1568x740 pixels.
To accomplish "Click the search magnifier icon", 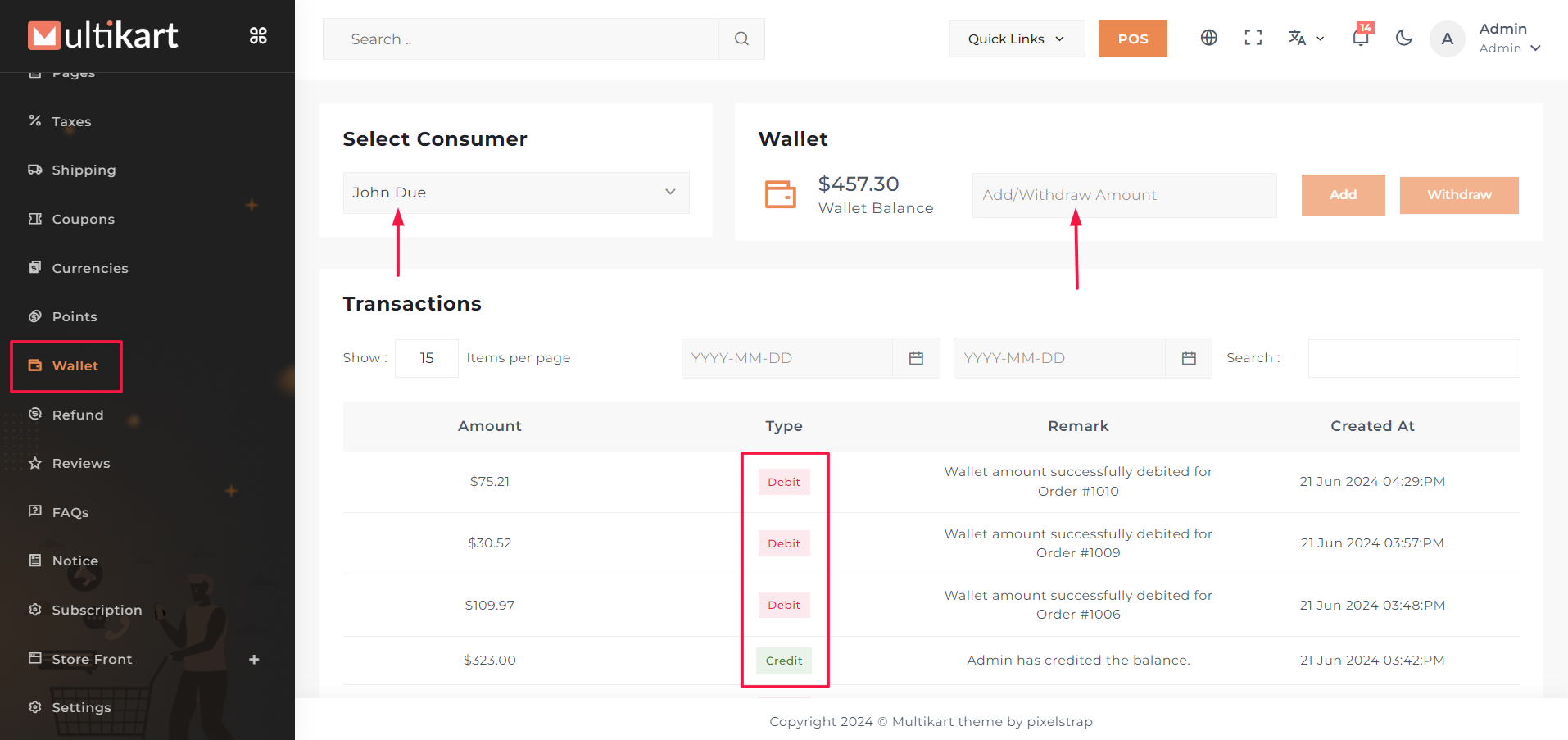I will pyautogui.click(x=741, y=39).
